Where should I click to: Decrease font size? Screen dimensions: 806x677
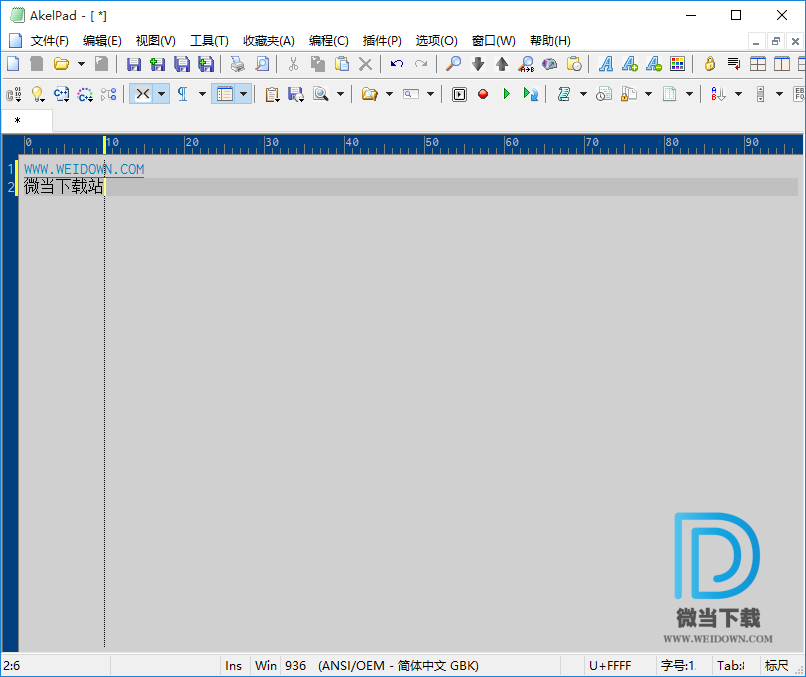point(654,64)
